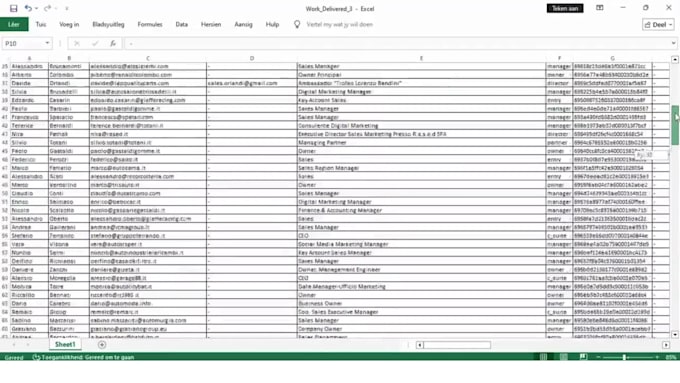
Task: Customize the Quick Access Toolbar
Action: [x=67, y=9]
